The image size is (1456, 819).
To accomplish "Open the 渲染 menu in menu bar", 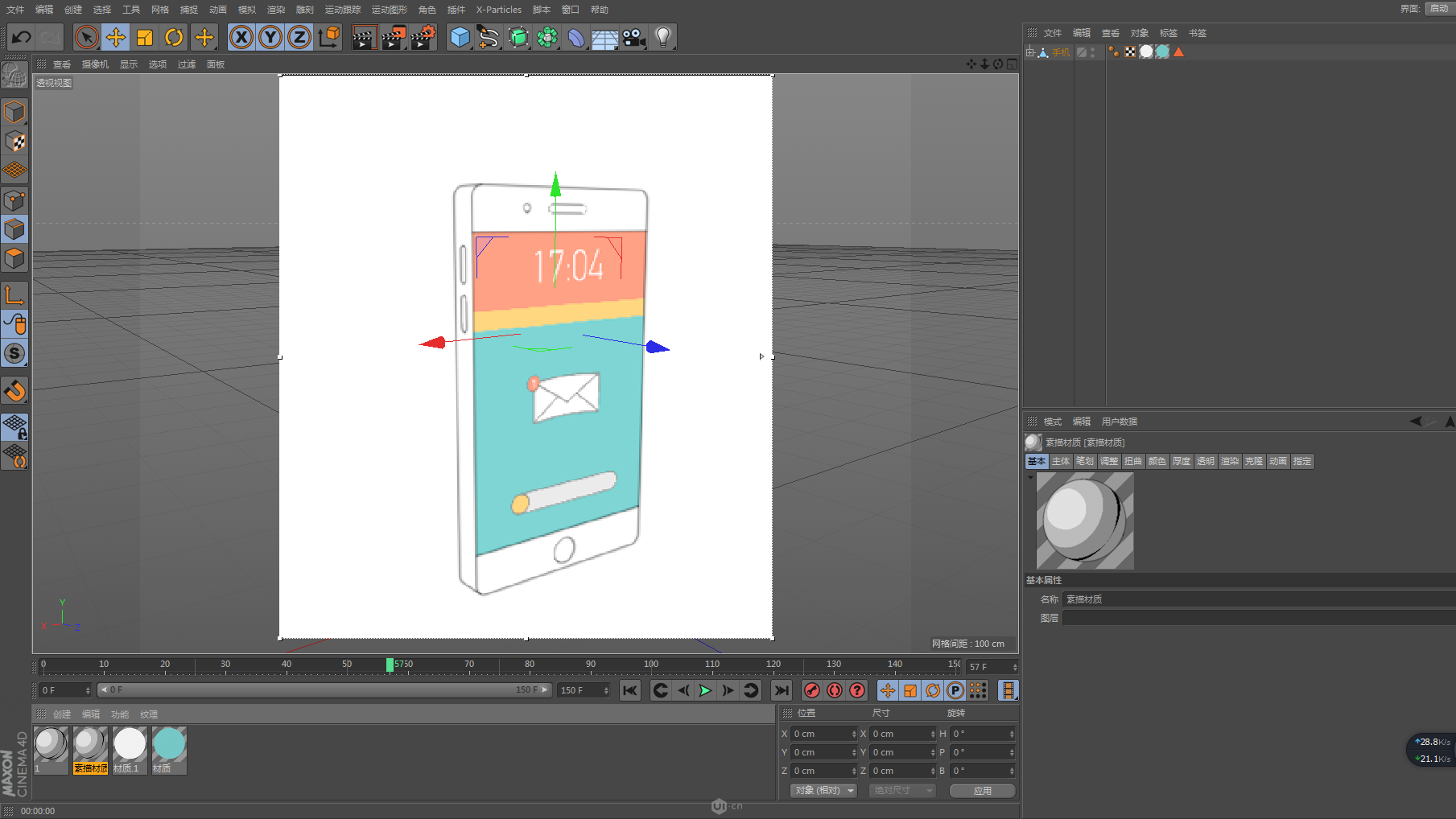I will 276,10.
